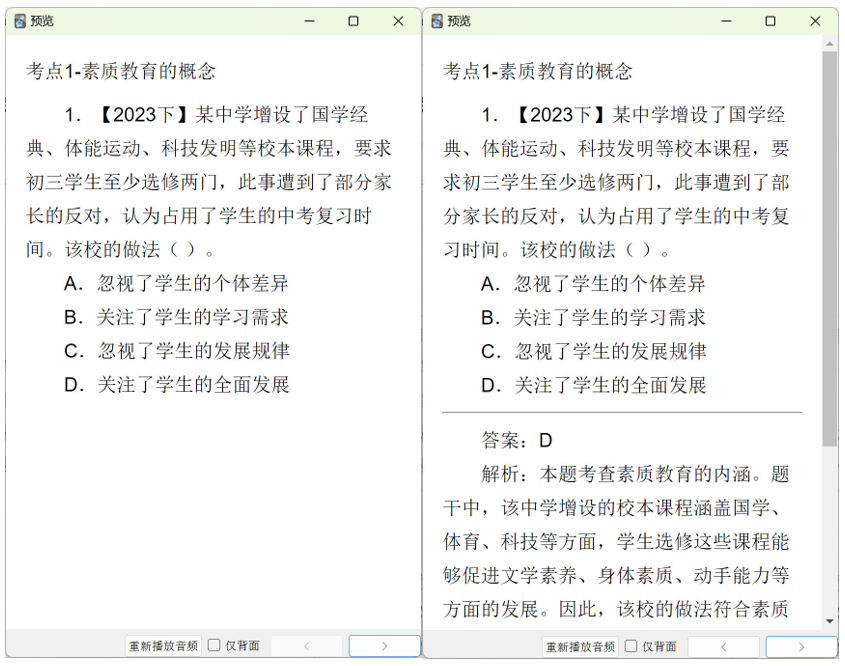Click scroll up arrow in right preview window
The height and width of the screenshot is (666, 845).
point(829,44)
